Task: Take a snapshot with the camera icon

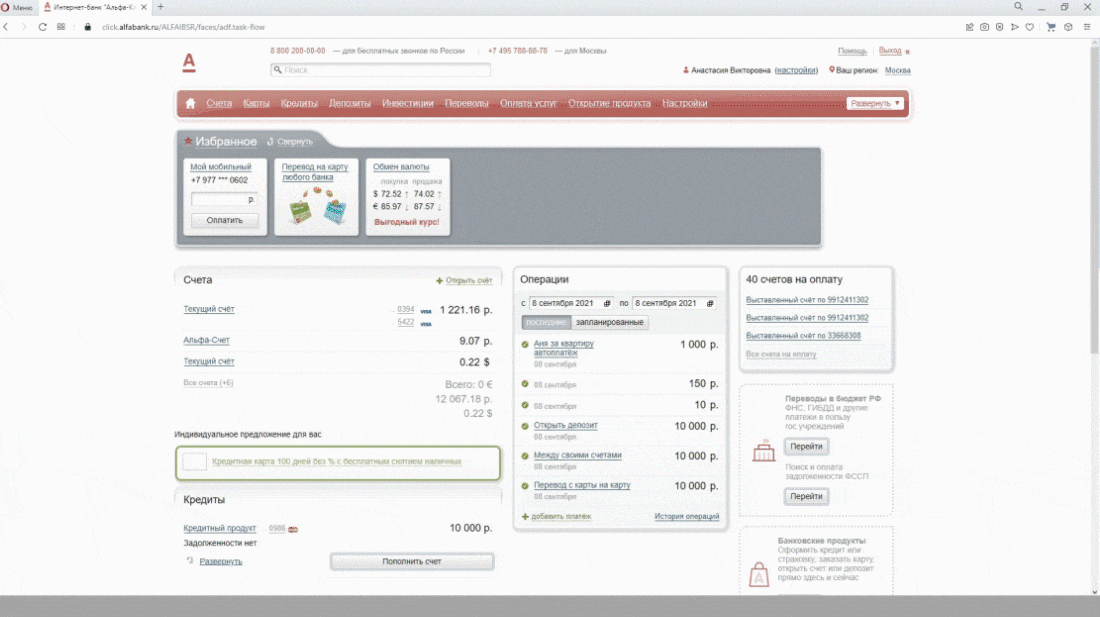Action: [x=984, y=27]
